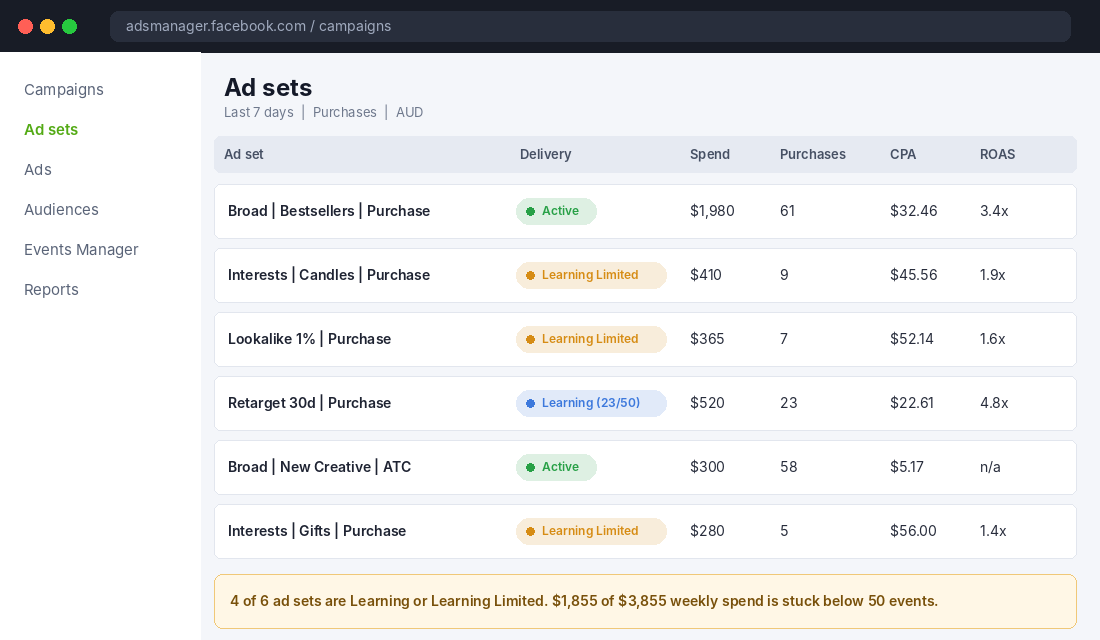
Task: Click the n/a ROAS value
Action: pos(990,467)
